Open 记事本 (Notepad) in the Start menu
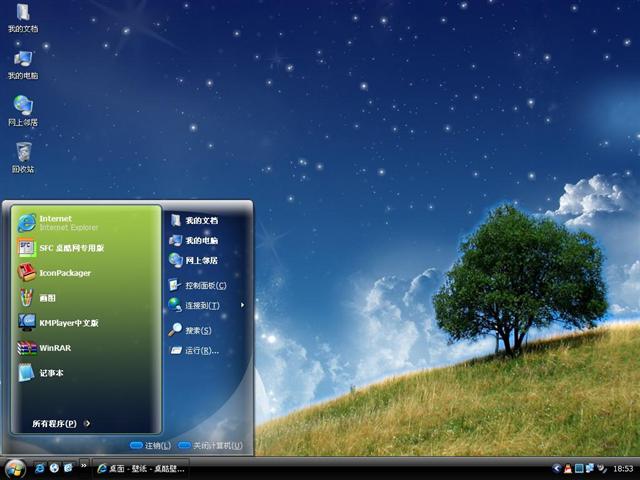Viewport: 640px width, 480px height. [51, 373]
